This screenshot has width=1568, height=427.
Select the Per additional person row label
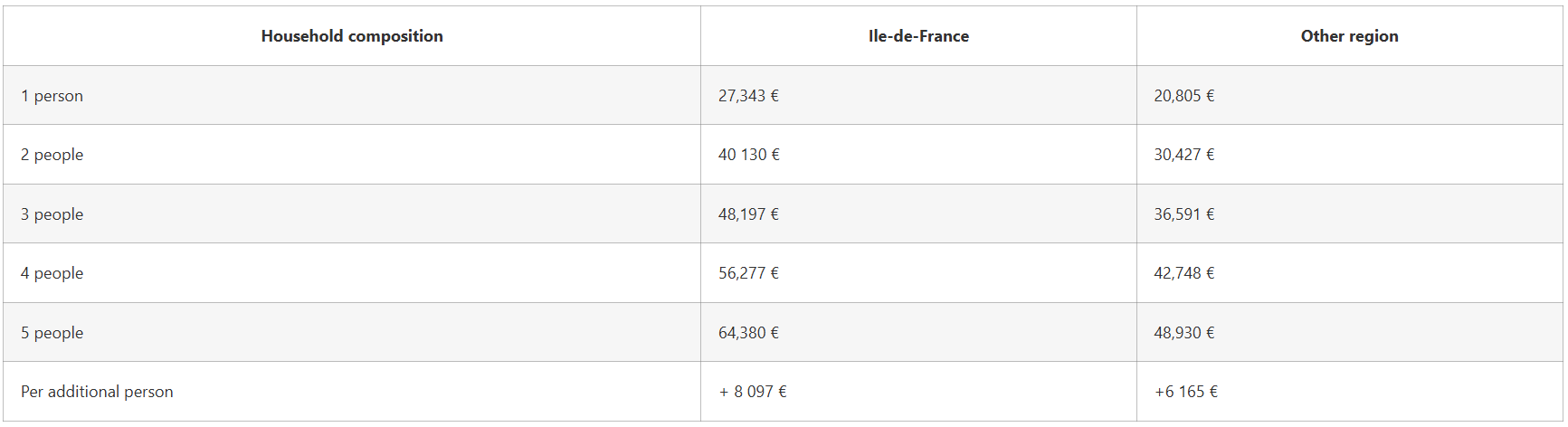tap(97, 392)
